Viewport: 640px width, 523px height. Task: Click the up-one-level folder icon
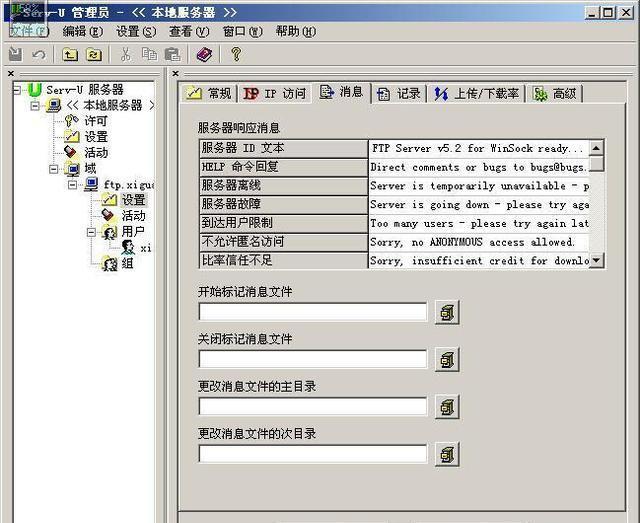pyautogui.click(x=70, y=54)
